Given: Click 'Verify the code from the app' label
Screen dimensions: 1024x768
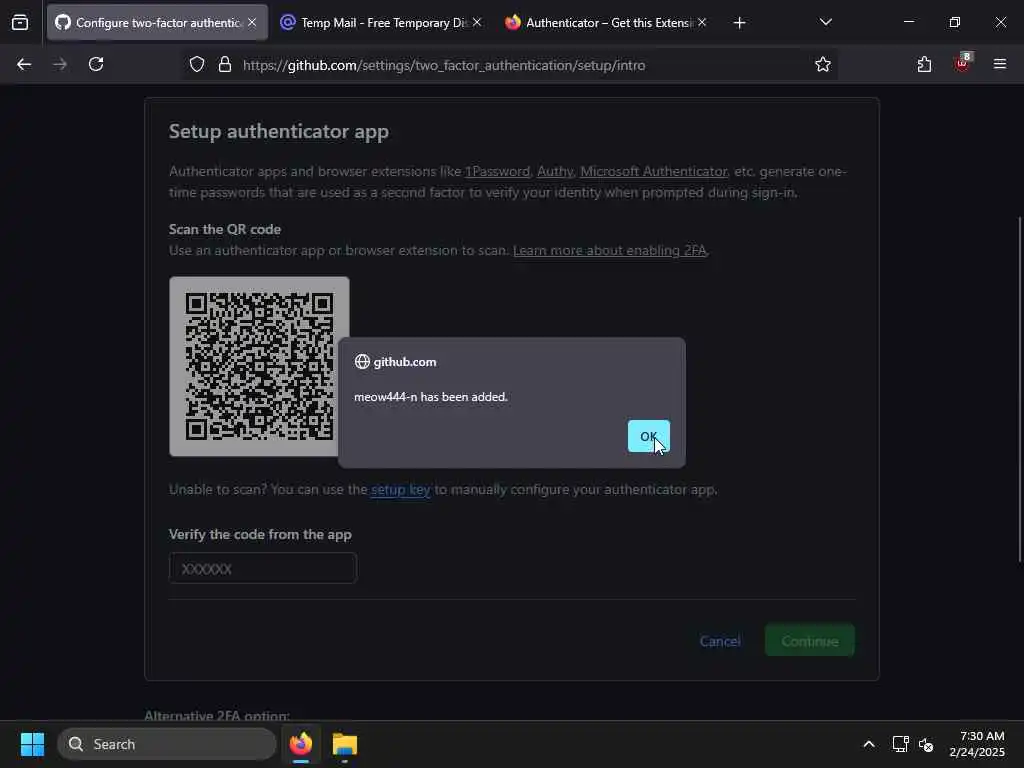Looking at the screenshot, I should click(x=261, y=534).
